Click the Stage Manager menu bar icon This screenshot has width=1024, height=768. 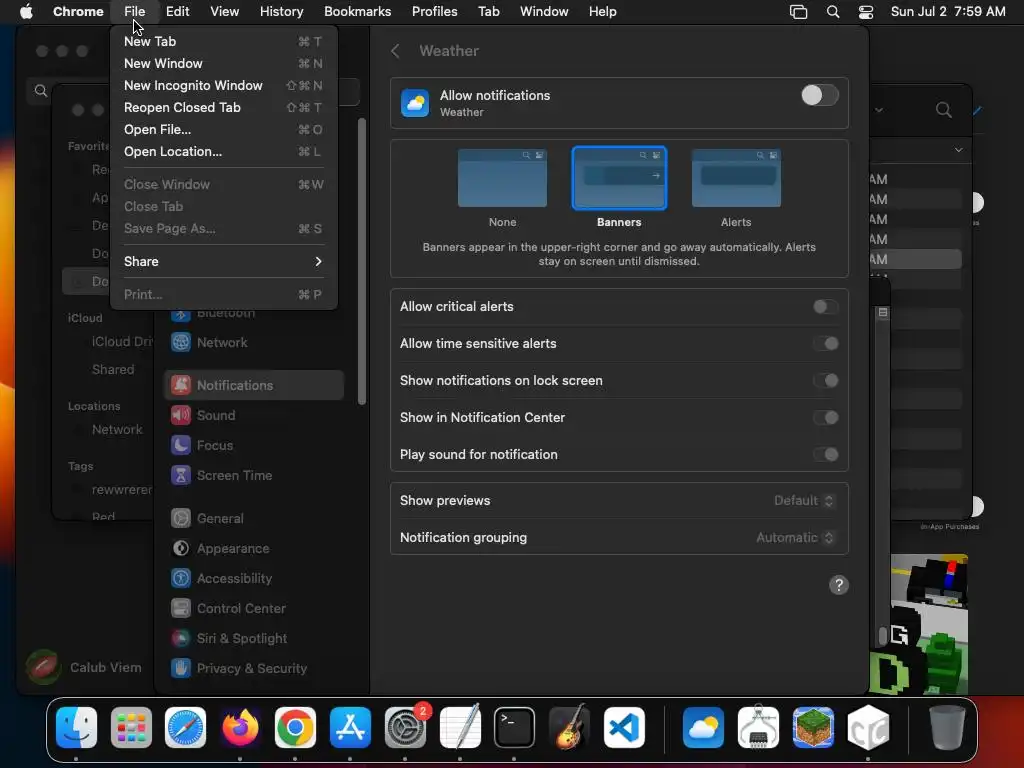tap(798, 12)
